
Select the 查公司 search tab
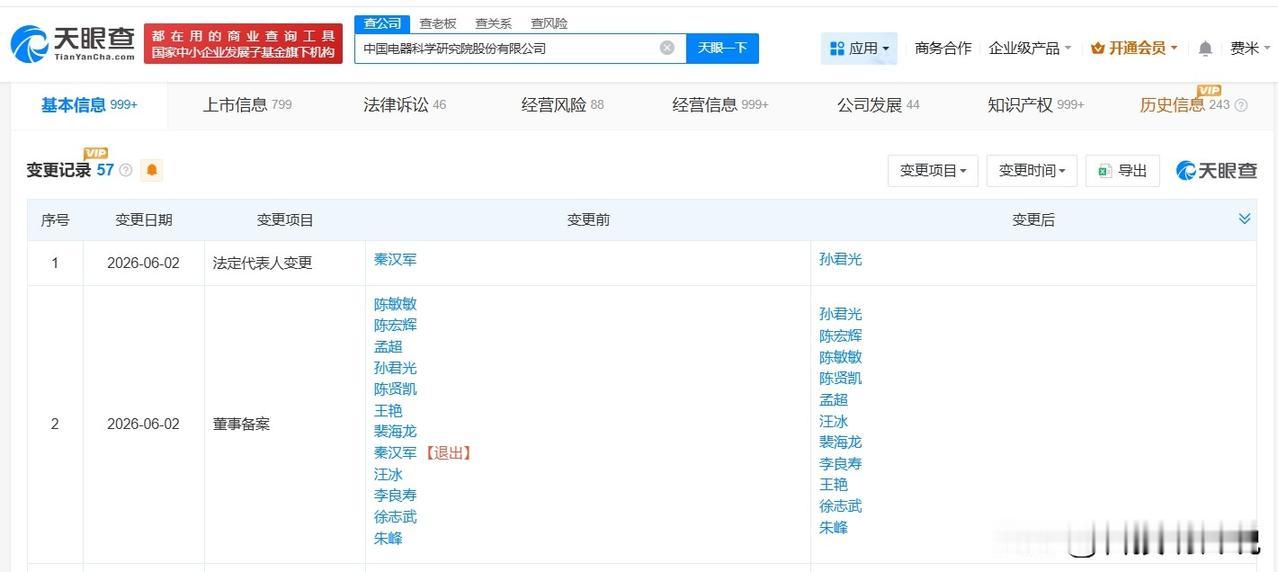[382, 23]
